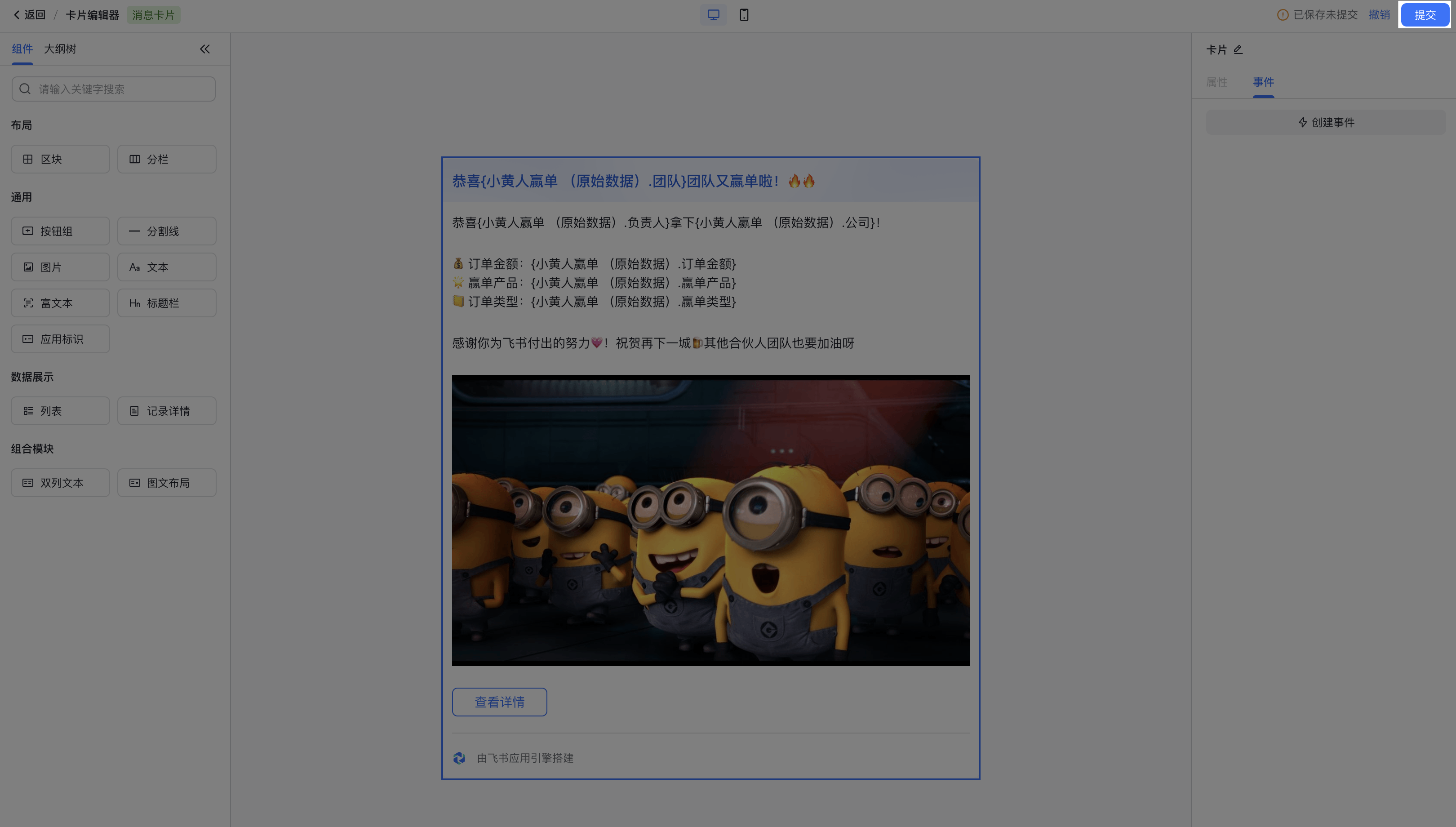1456x827 pixels.
Task: Add a 图文布局 image-text layout module
Action: pos(166,483)
